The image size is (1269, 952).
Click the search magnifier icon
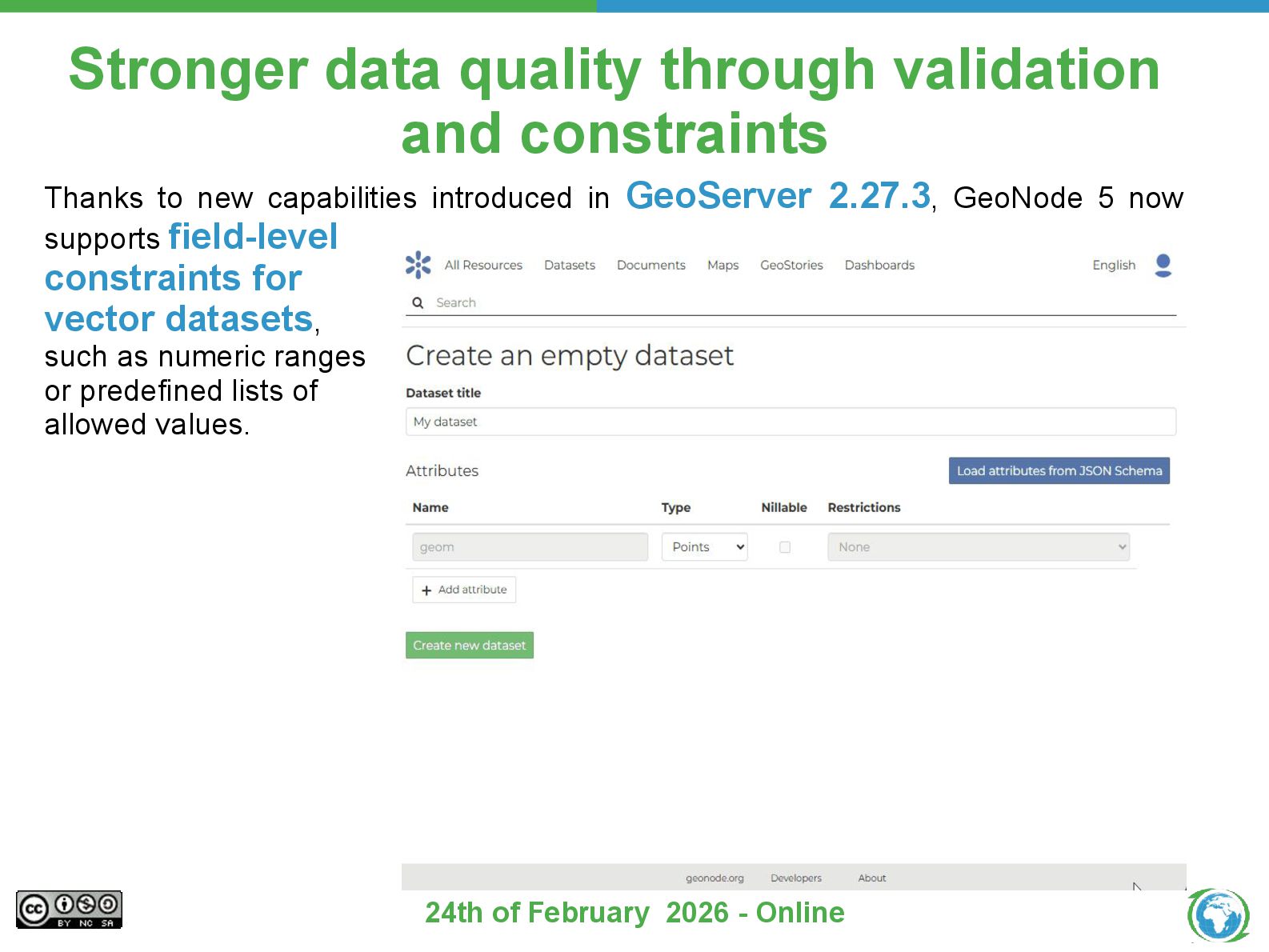[418, 302]
